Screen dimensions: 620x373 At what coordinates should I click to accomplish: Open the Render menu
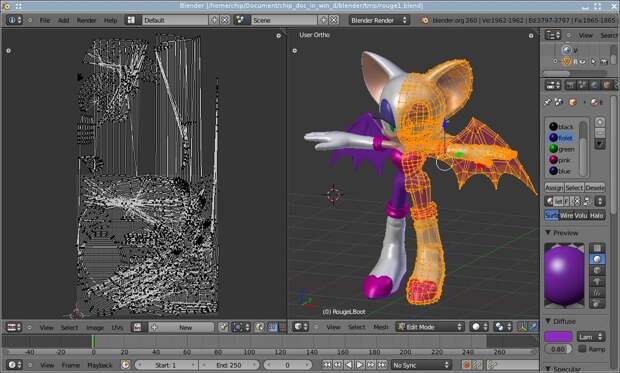click(x=86, y=20)
